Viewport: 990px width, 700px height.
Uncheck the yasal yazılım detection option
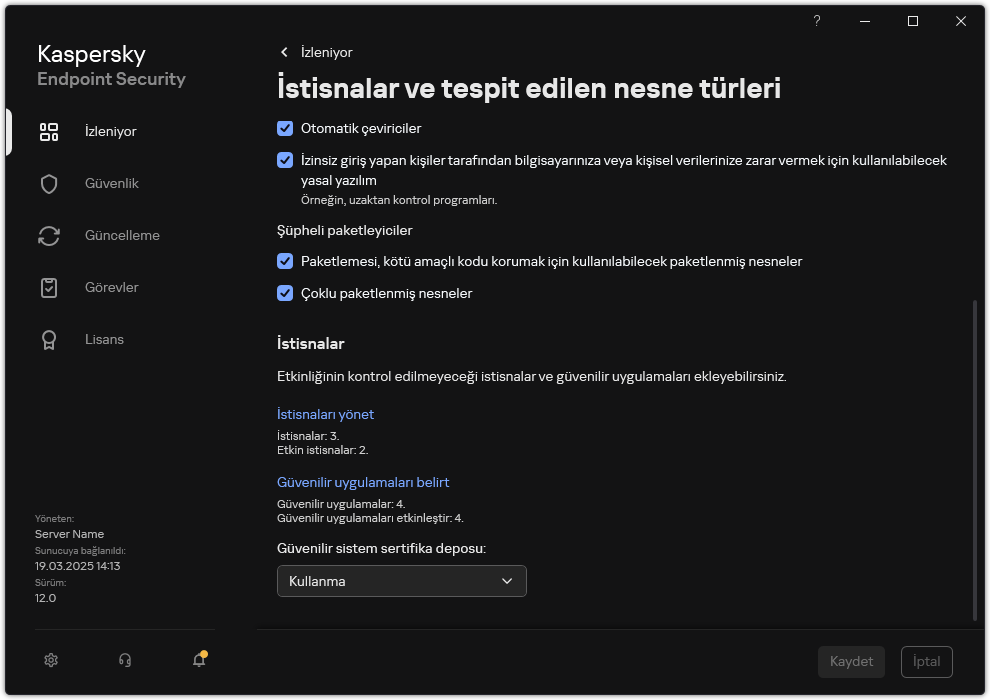tap(283, 161)
